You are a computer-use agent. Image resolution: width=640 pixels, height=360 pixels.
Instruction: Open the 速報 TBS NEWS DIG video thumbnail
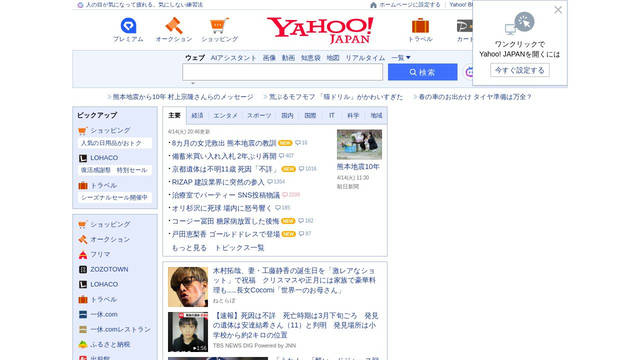pos(188,332)
